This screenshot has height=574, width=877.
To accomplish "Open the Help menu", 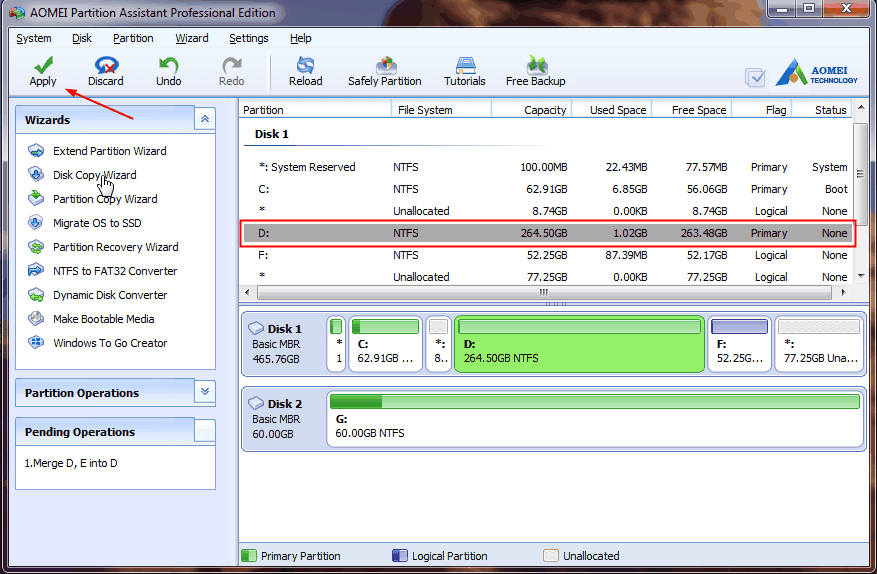I will pyautogui.click(x=301, y=38).
